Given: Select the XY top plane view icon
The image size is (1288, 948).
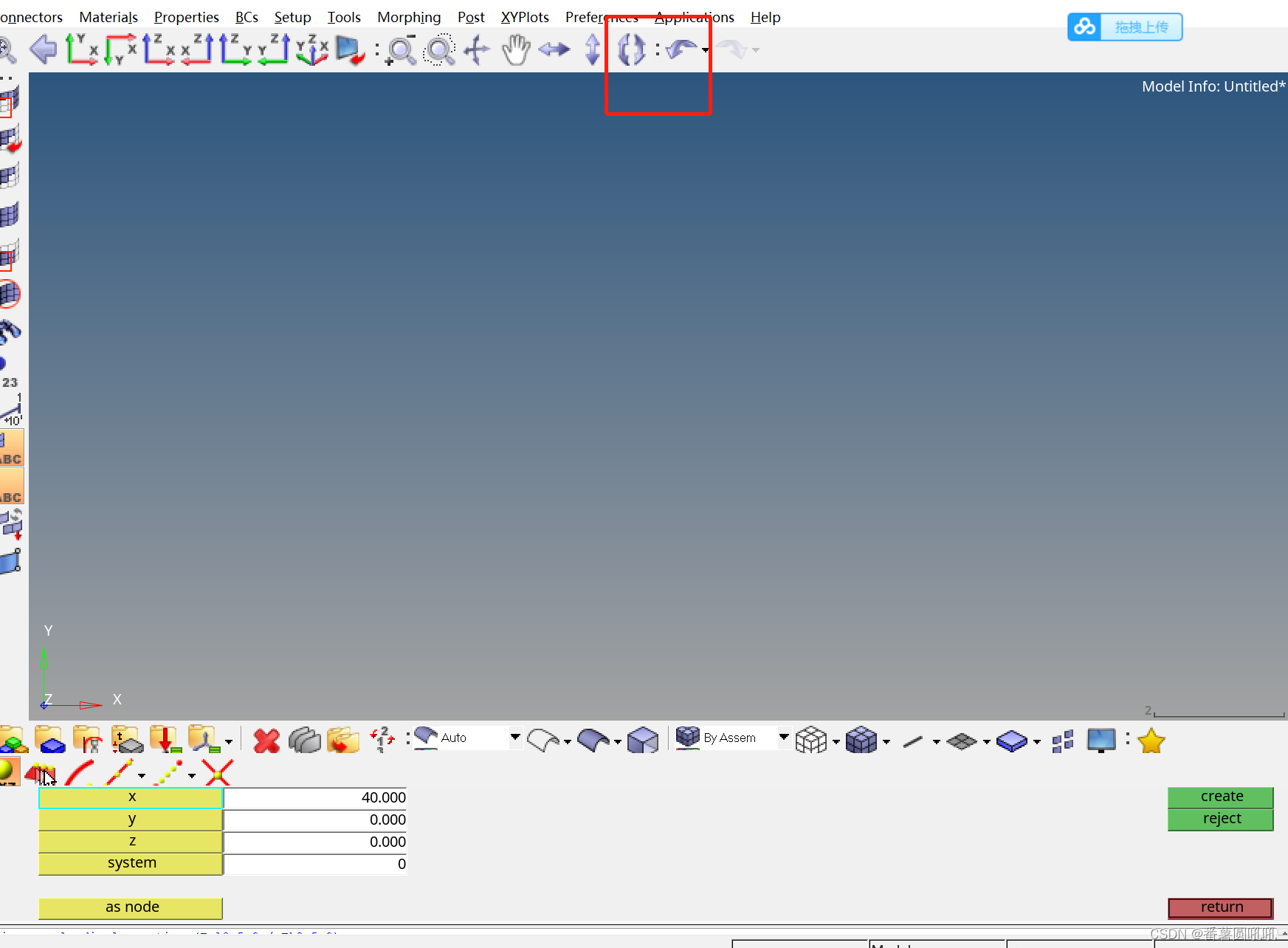Looking at the screenshot, I should click(81, 49).
